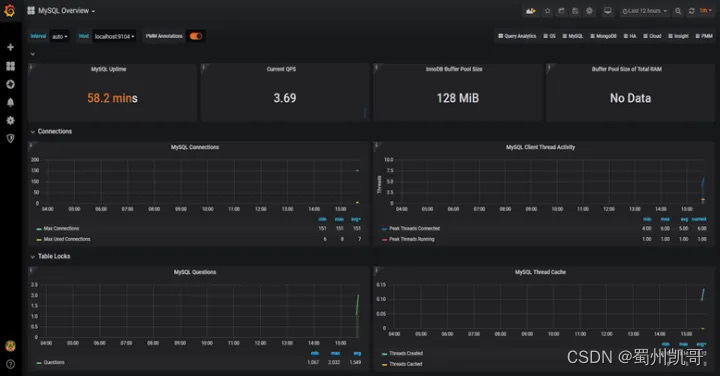
Task: Click info corner of MySQL Client Thread Activity
Action: tap(377, 145)
